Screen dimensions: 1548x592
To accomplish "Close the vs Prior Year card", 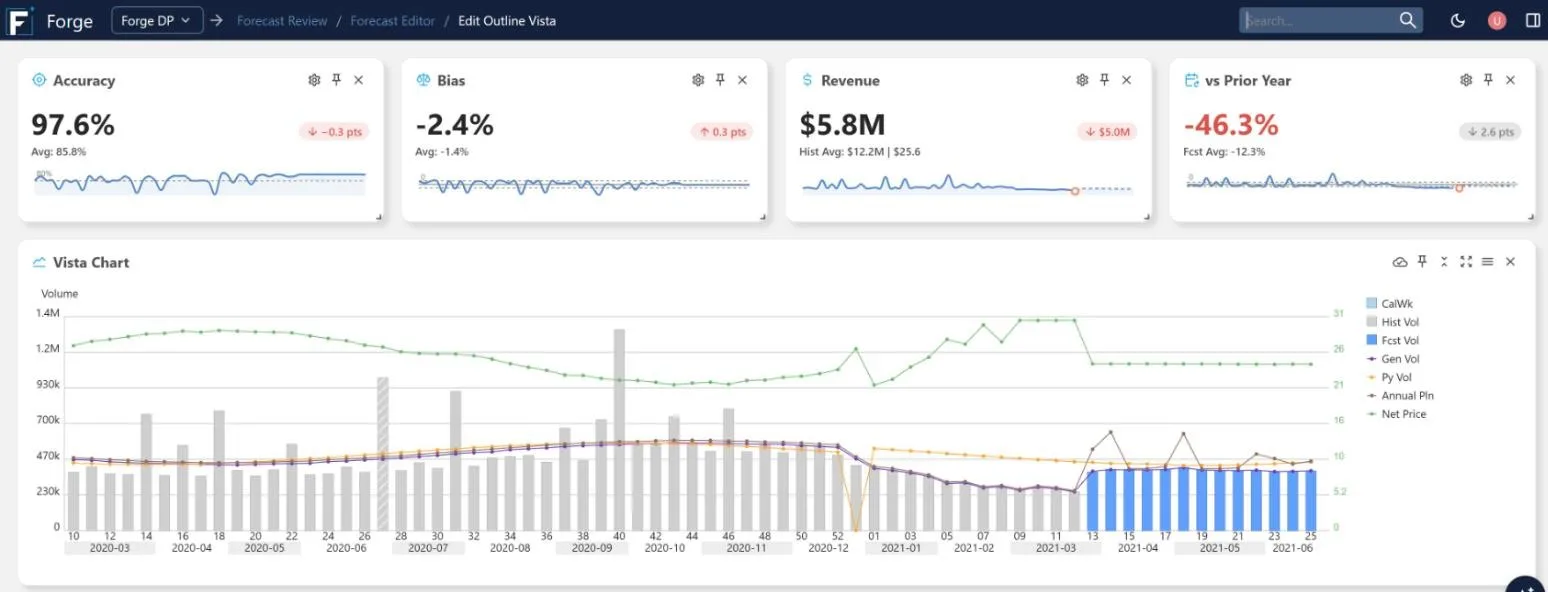I will click(x=1511, y=80).
